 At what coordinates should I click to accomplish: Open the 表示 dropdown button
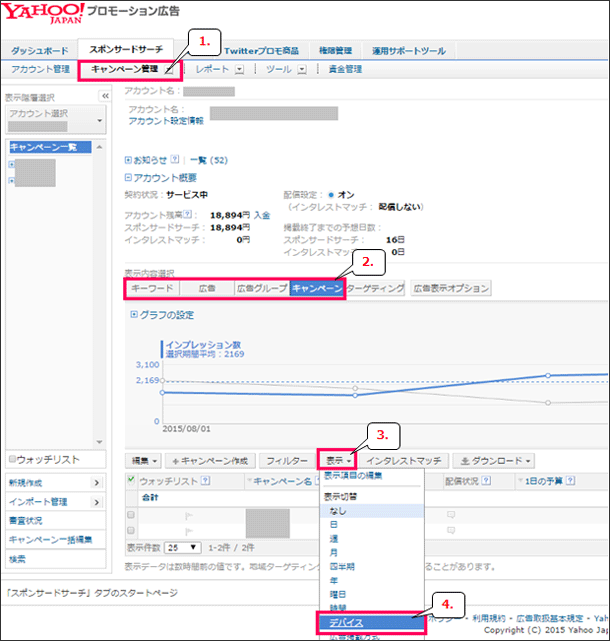tap(337, 461)
